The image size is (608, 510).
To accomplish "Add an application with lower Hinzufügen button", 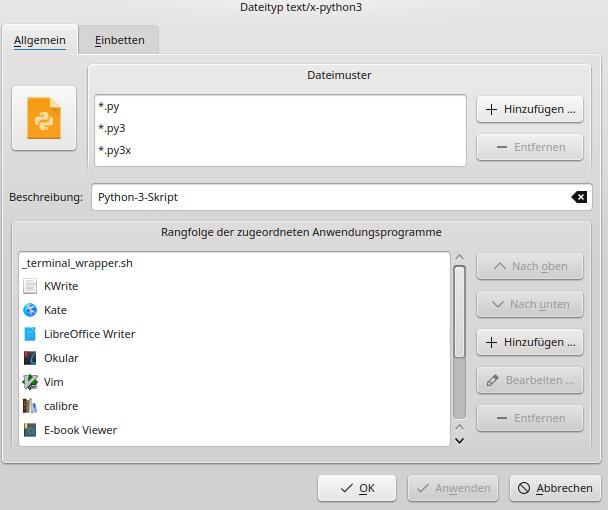I will (x=529, y=342).
